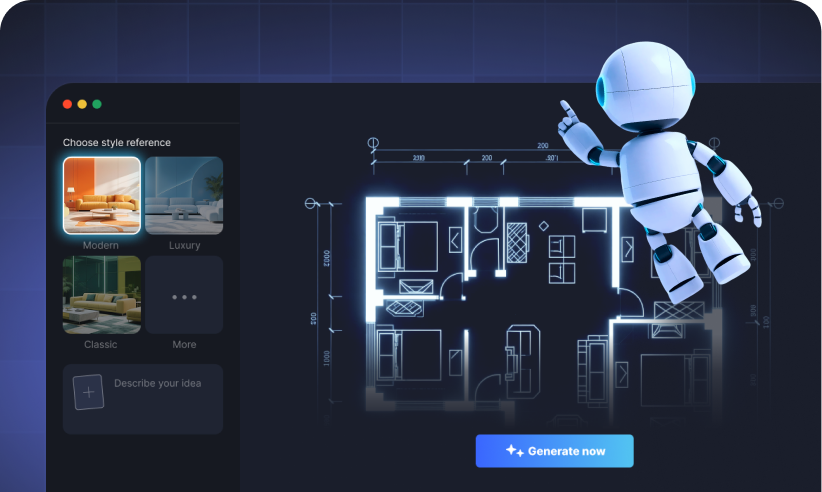The width and height of the screenshot is (822, 492).
Task: Pick the Classic style thumbnail
Action: 102,295
